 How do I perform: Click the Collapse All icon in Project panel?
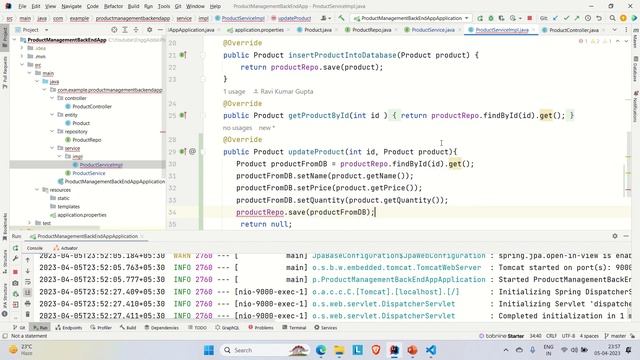tap(136, 30)
